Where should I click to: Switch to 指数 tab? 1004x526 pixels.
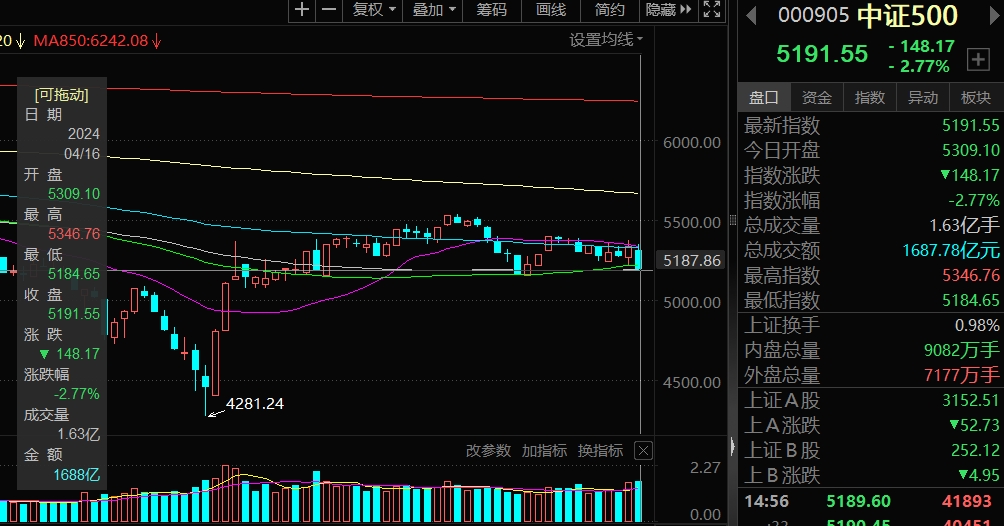870,97
